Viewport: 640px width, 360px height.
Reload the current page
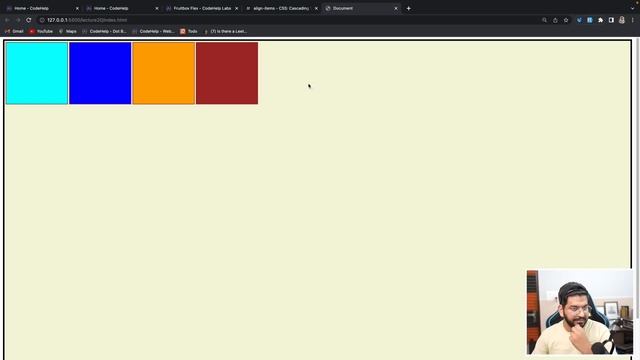(29, 20)
